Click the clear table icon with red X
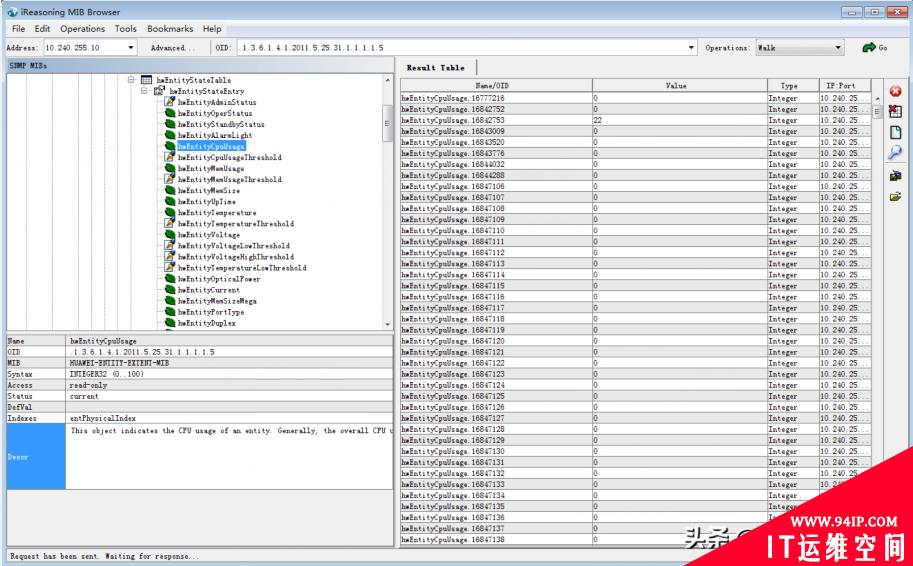This screenshot has width=913, height=566. (895, 112)
